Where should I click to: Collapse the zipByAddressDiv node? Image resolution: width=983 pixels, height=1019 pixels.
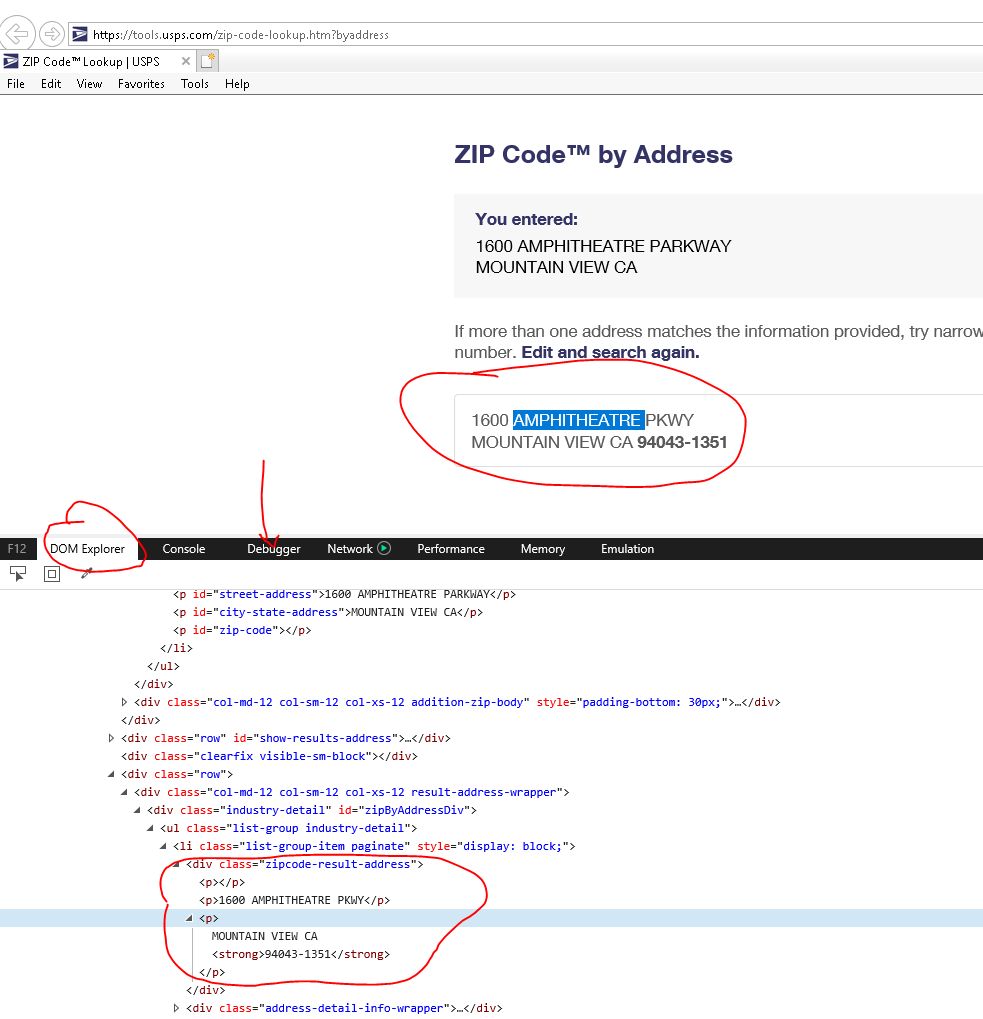coord(137,810)
